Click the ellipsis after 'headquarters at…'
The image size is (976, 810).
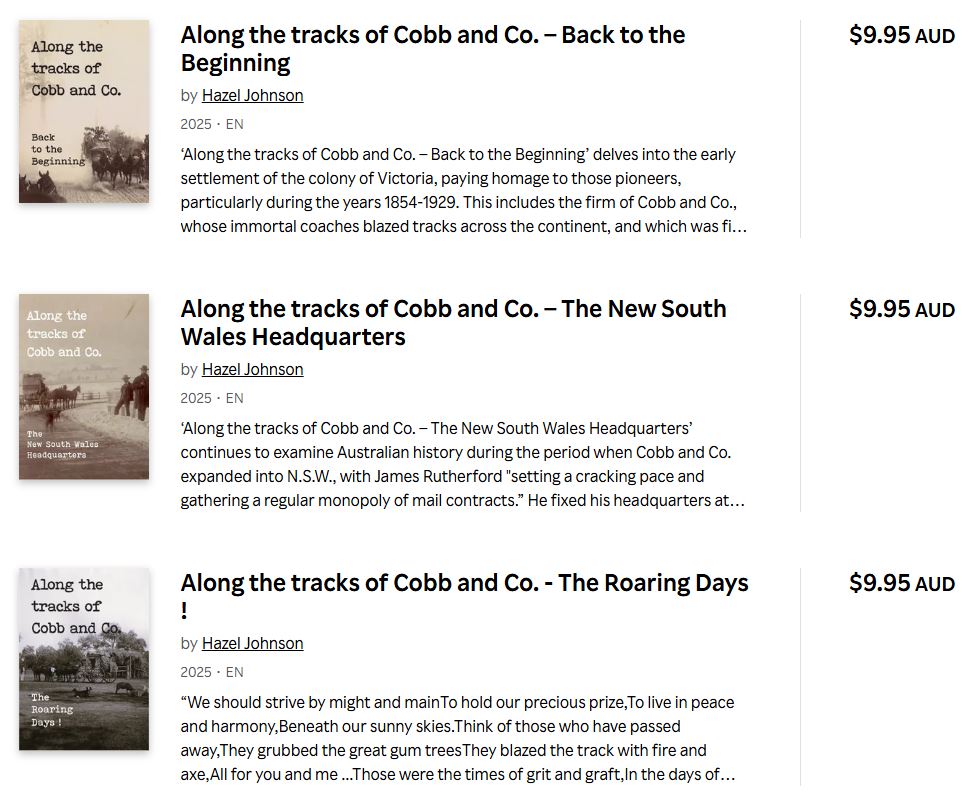tap(738, 501)
